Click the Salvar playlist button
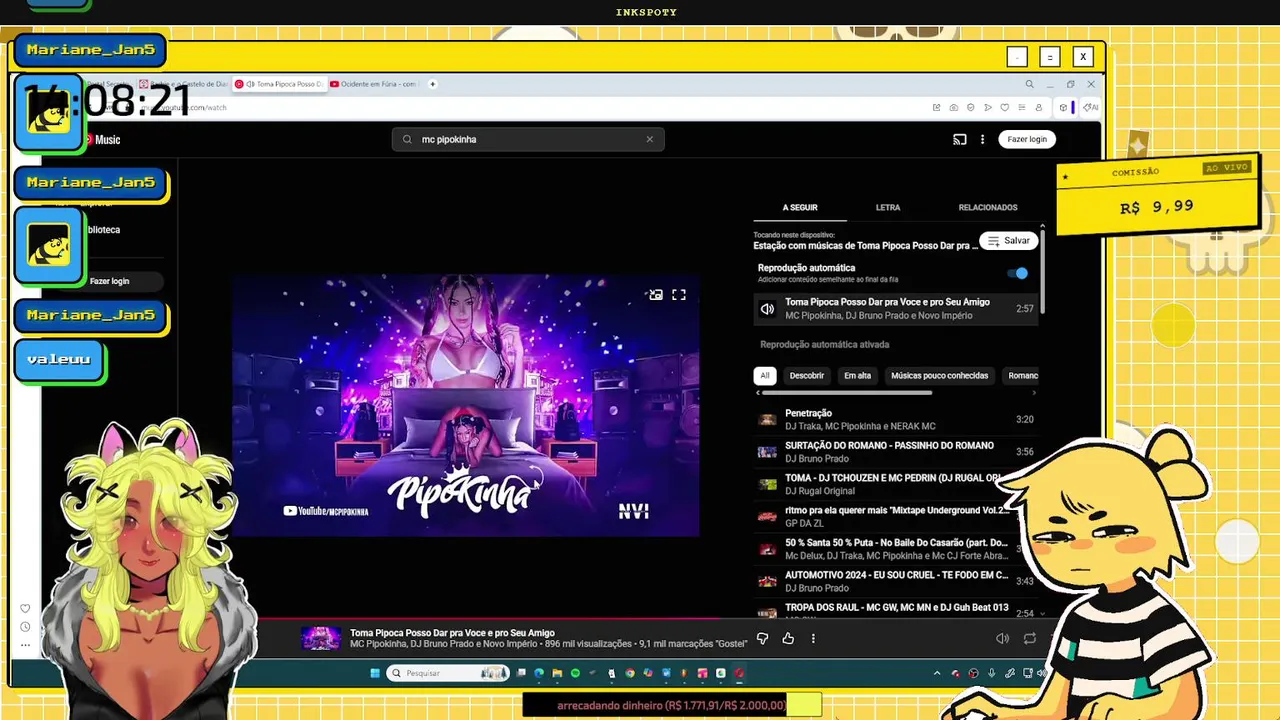The height and width of the screenshot is (720, 1280). [x=1009, y=241]
